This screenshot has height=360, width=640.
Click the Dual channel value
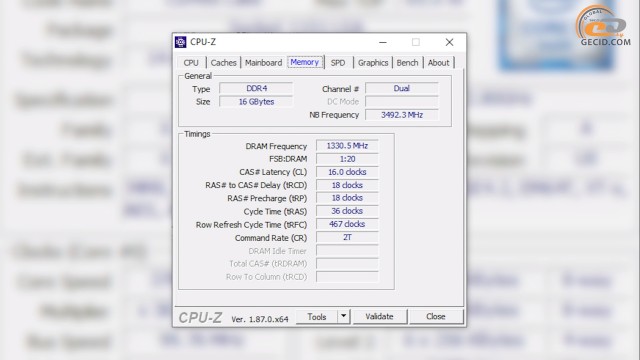point(402,89)
